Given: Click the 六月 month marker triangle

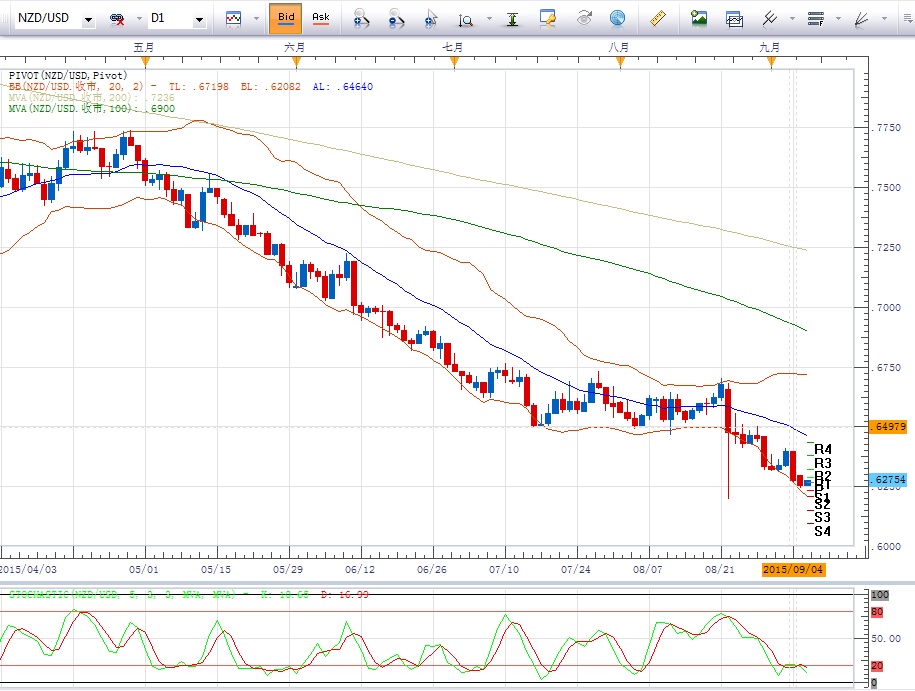Looking at the screenshot, I should 296,62.
